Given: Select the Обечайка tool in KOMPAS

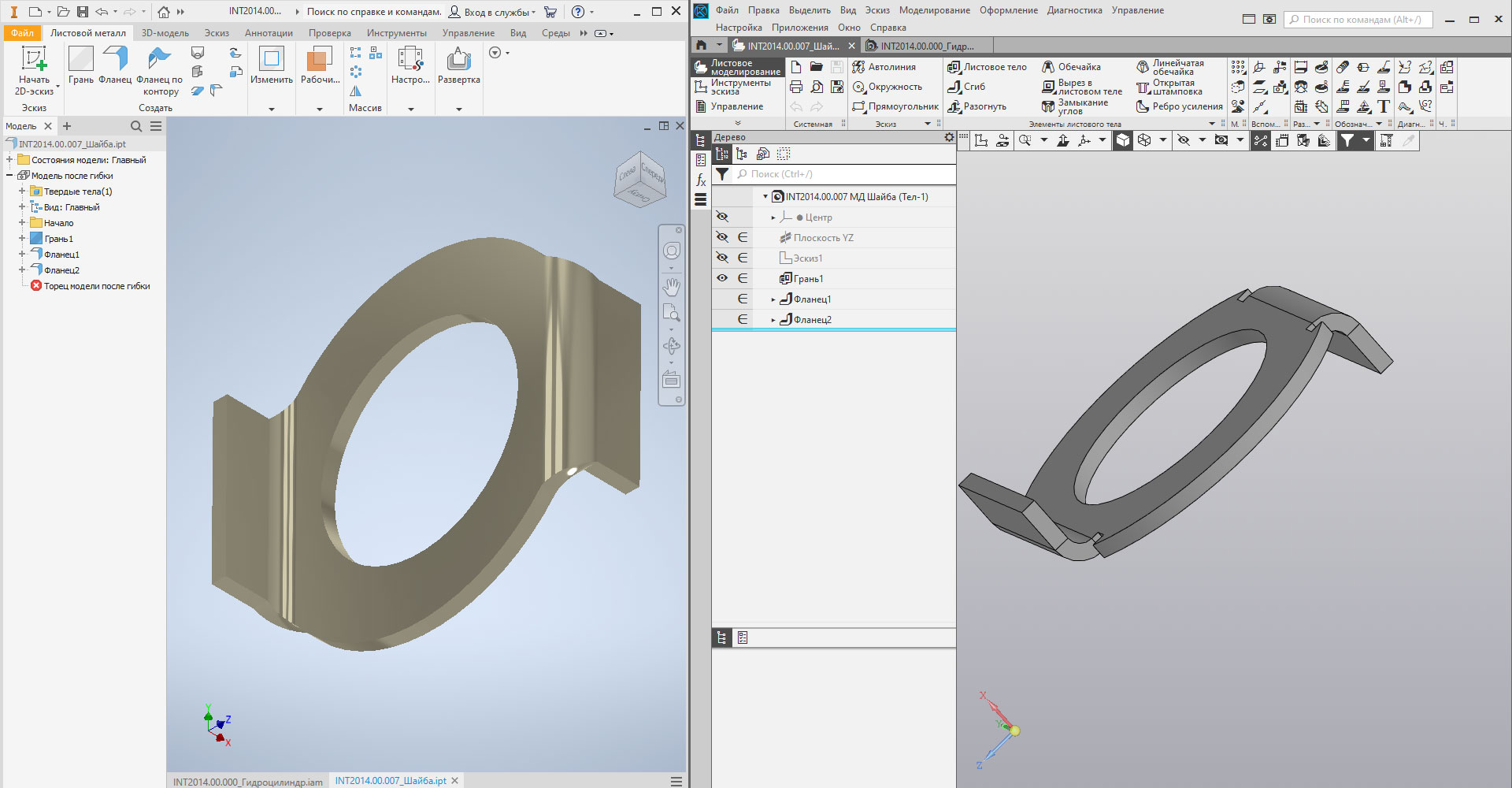Looking at the screenshot, I should [x=1071, y=67].
